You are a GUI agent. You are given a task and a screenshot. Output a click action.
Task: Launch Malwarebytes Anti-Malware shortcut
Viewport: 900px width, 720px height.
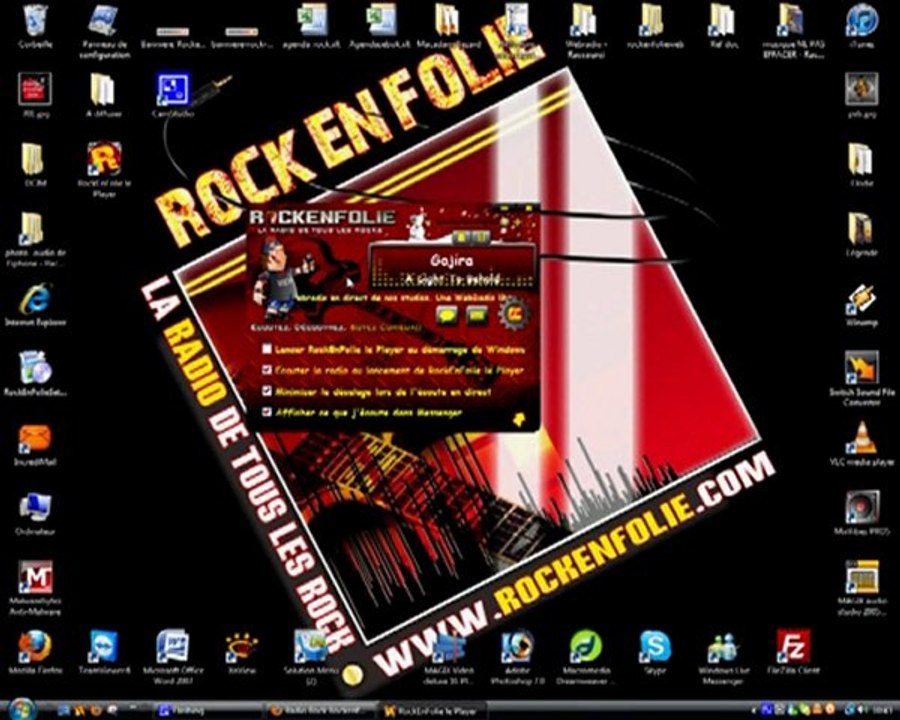tap(35, 587)
